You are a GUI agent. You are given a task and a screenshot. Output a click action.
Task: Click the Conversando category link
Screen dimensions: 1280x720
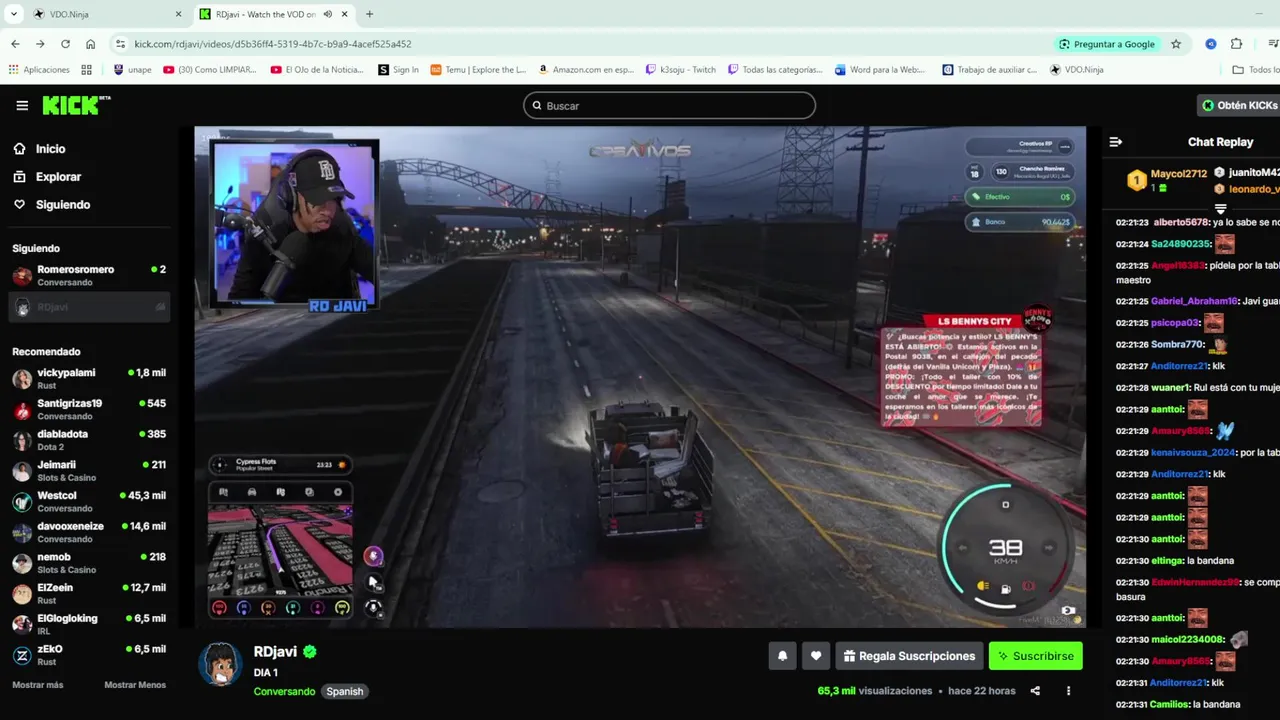[x=284, y=691]
